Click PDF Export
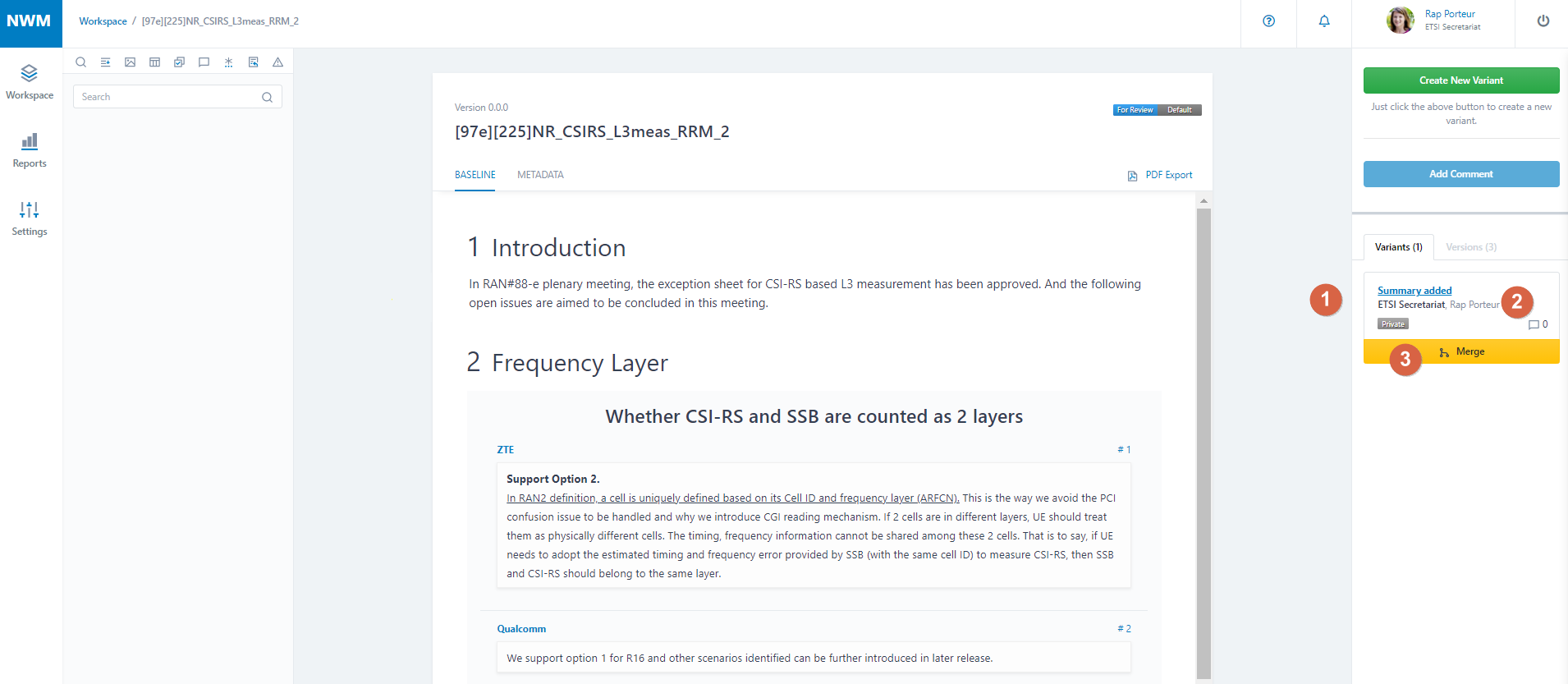Image resolution: width=1568 pixels, height=684 pixels. tap(1160, 175)
